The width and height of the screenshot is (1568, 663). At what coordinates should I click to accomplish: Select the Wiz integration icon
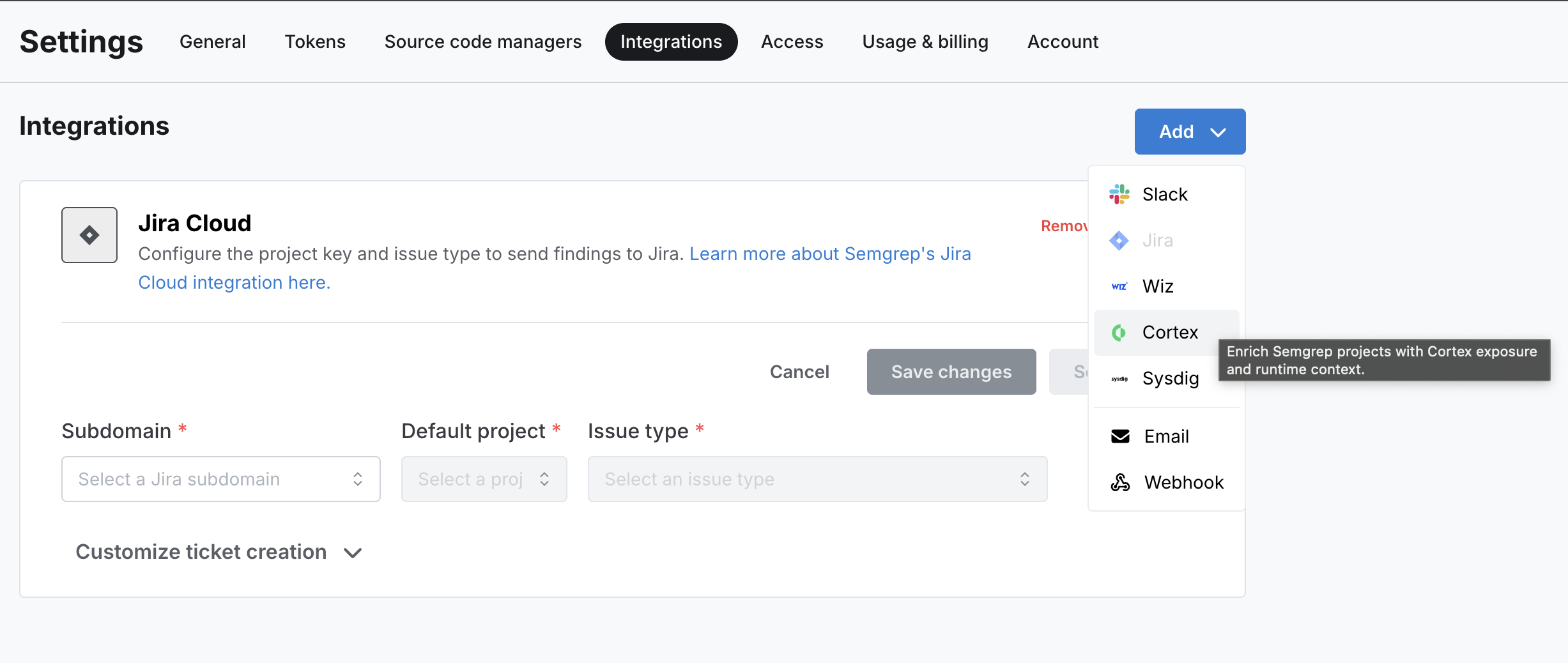coord(1119,286)
